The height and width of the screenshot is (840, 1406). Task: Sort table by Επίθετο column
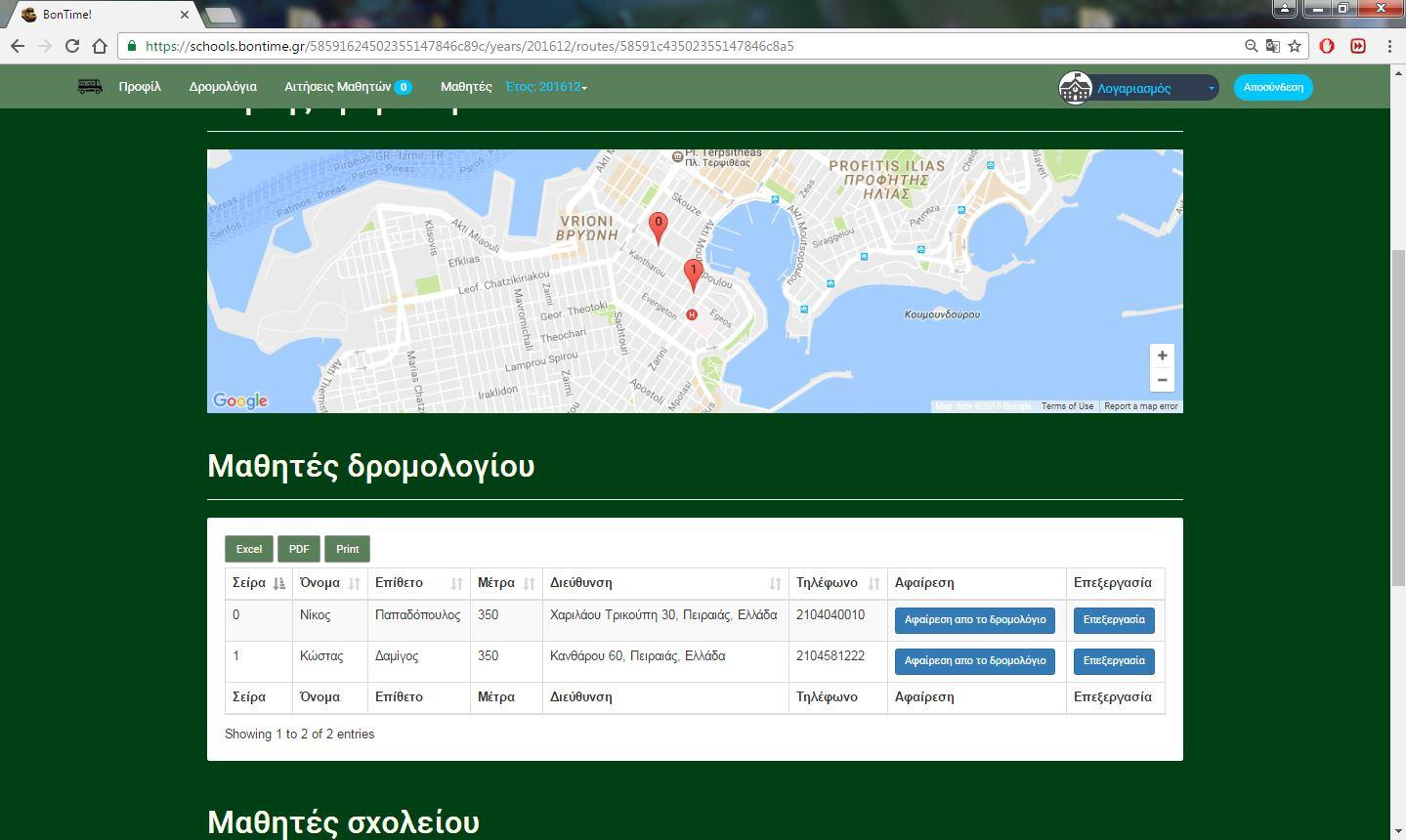point(419,583)
